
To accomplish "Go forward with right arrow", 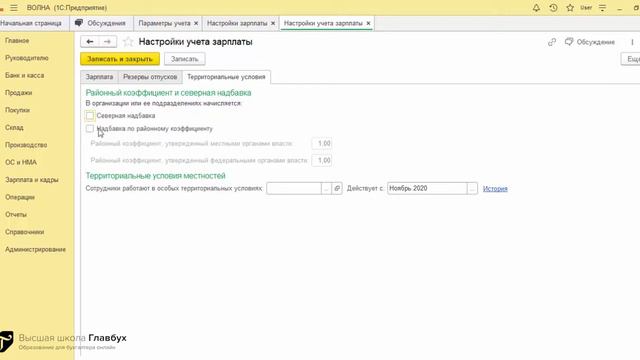I will (x=107, y=42).
